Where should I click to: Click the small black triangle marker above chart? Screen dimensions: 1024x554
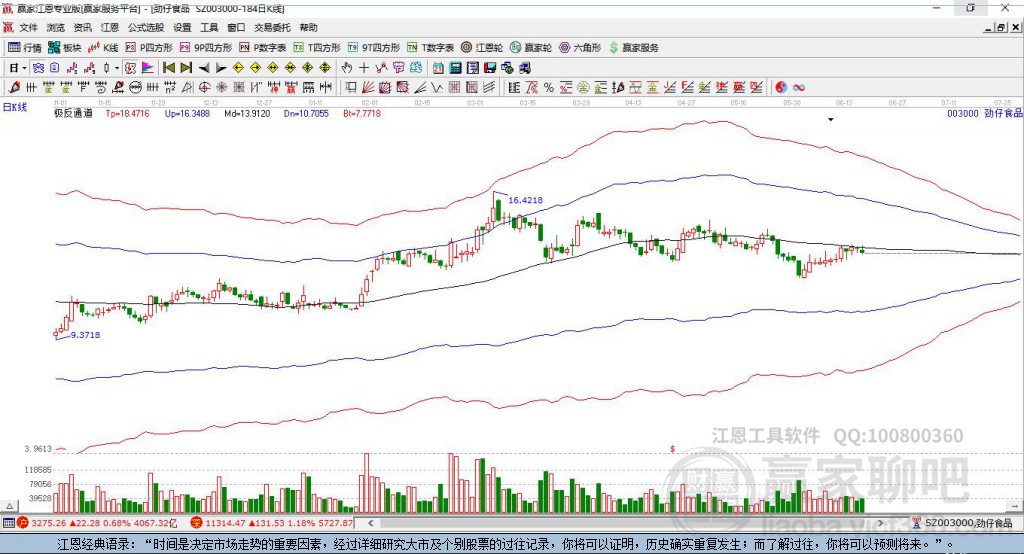coord(831,120)
